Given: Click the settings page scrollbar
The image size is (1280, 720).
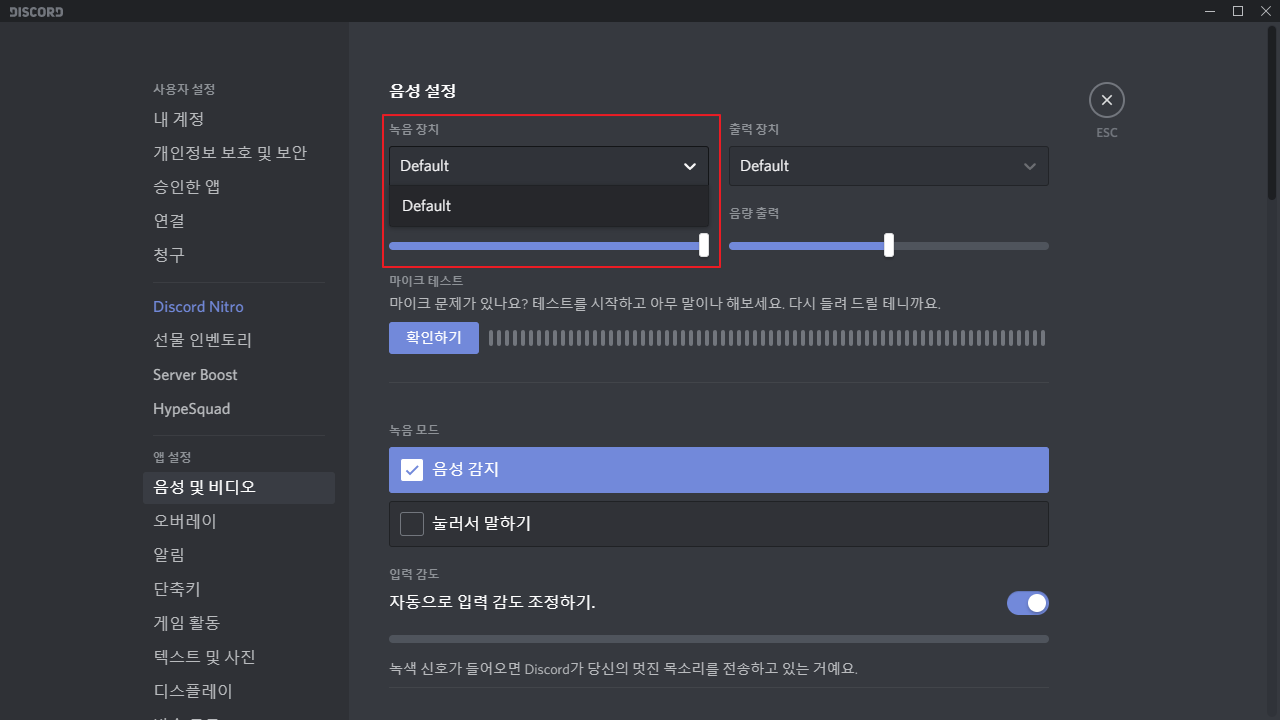Looking at the screenshot, I should pyautogui.click(x=1272, y=112).
